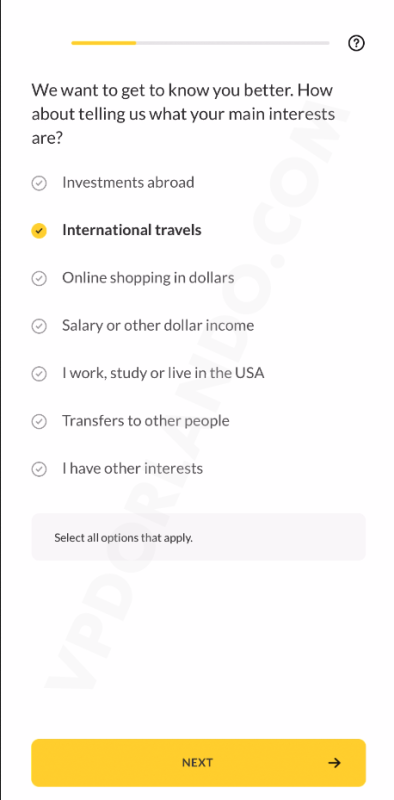
Task: Tick the circle for I have other interests
Action: tap(39, 469)
